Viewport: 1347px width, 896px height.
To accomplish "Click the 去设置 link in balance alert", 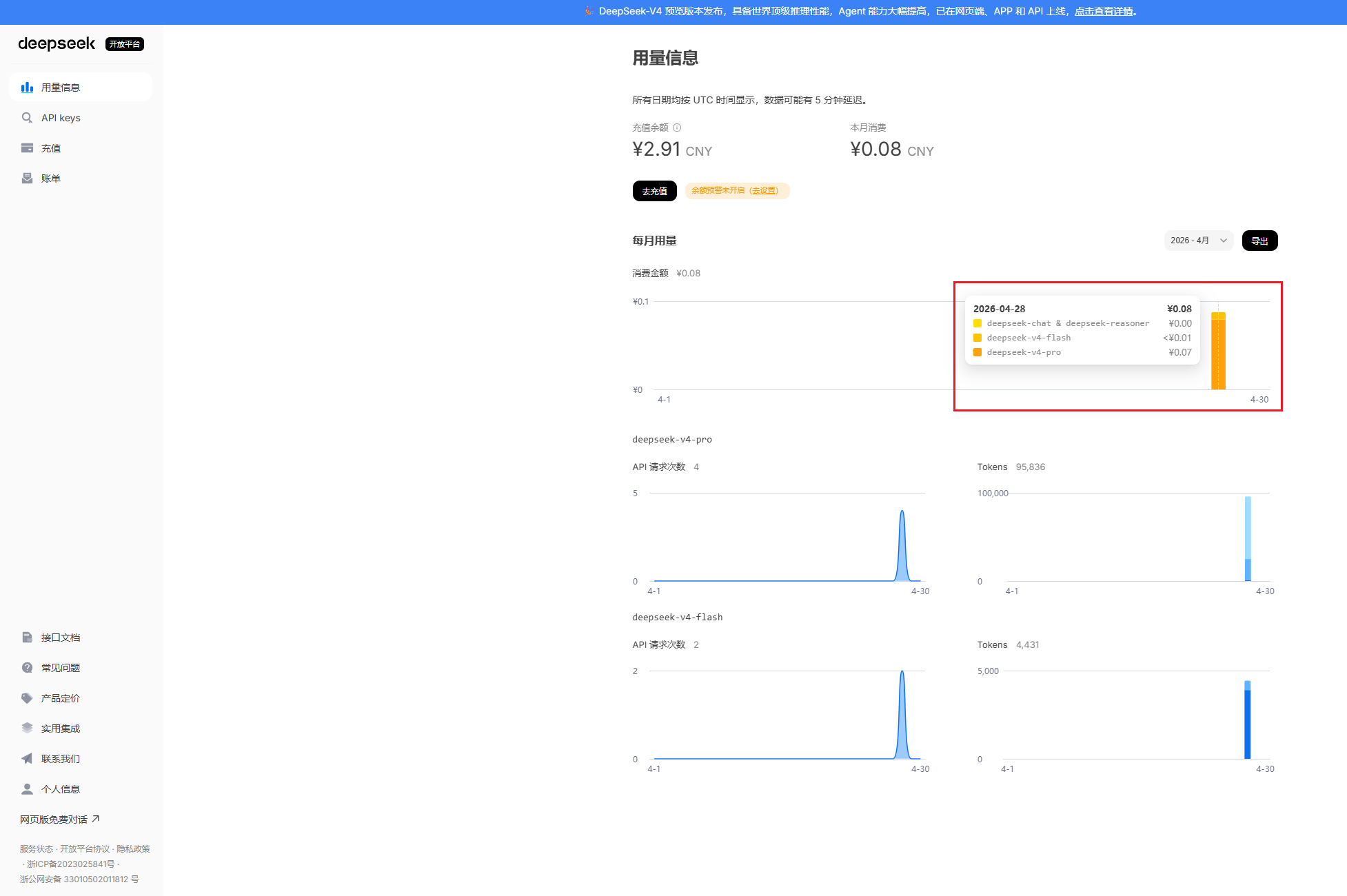I will 764,191.
